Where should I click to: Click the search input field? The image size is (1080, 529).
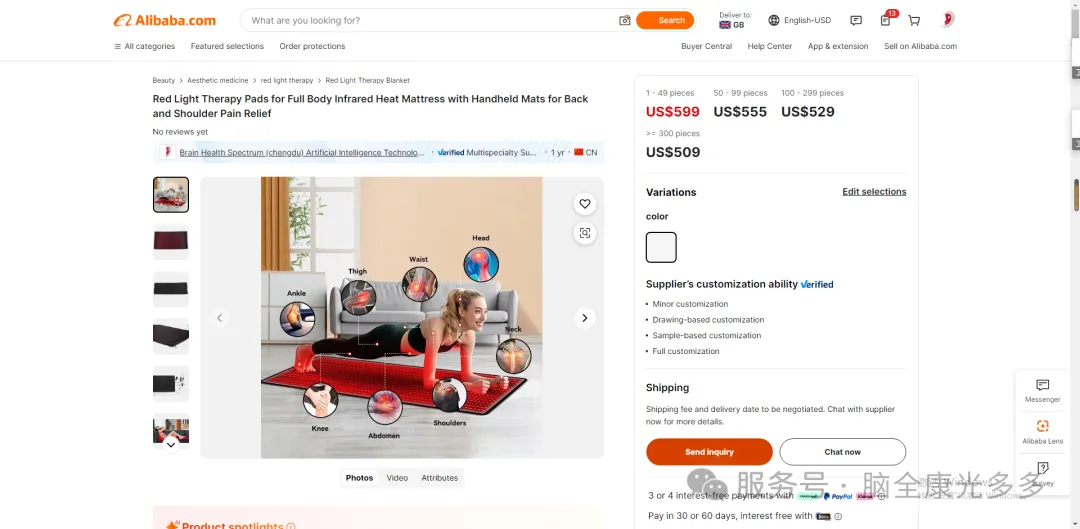click(430, 21)
